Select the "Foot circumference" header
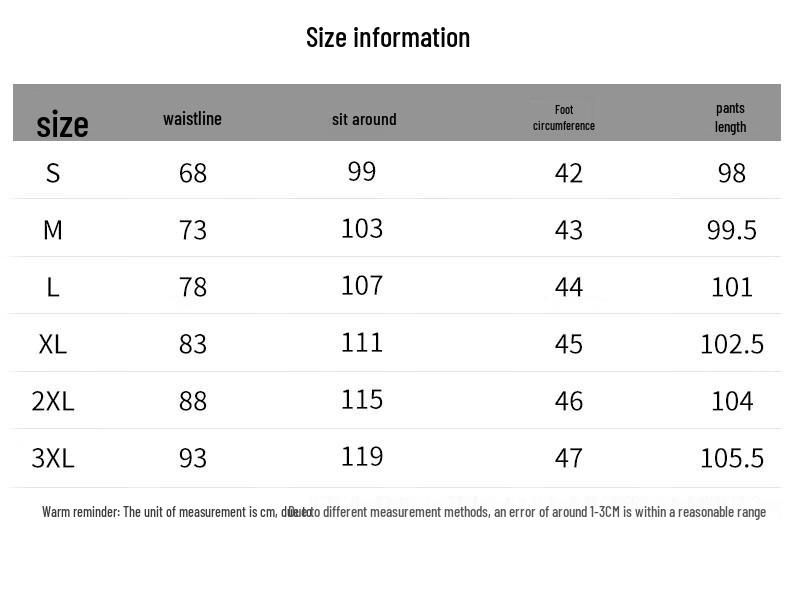790x593 pixels. (564, 118)
